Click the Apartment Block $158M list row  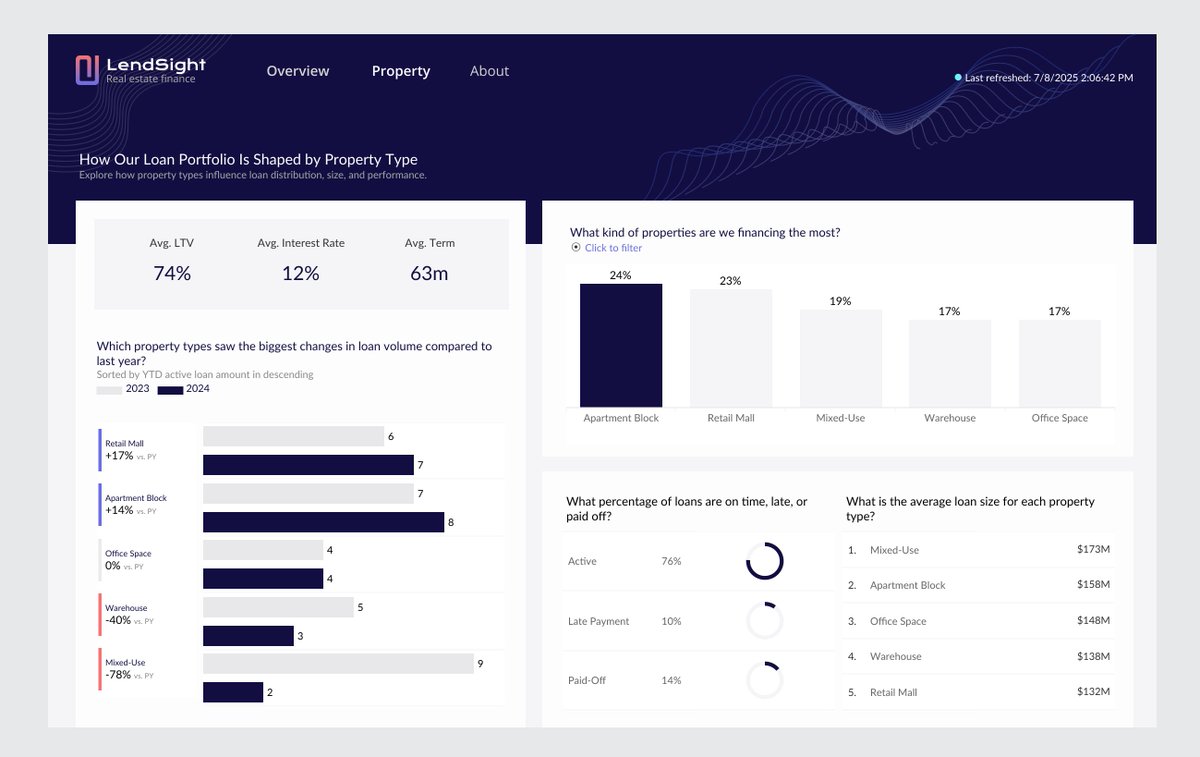point(979,585)
